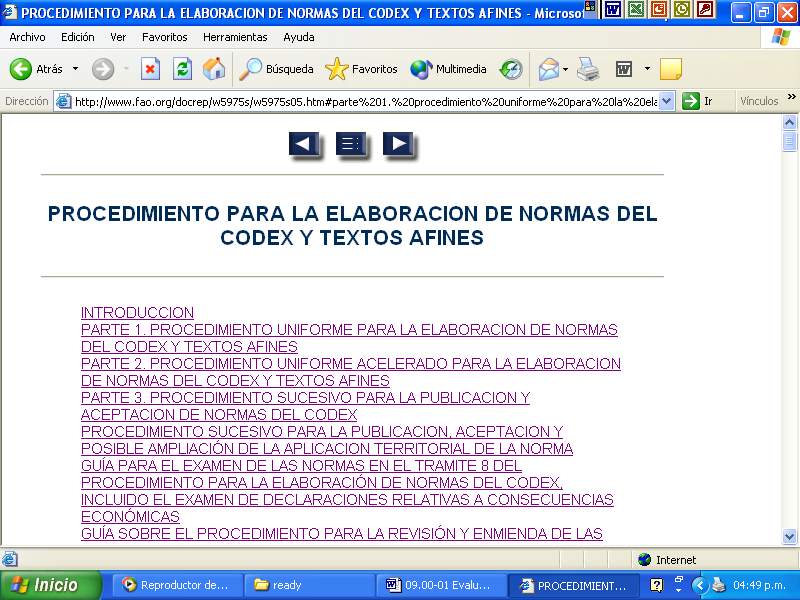Click the page icon in status bar
The width and height of the screenshot is (800, 600).
coord(10,559)
